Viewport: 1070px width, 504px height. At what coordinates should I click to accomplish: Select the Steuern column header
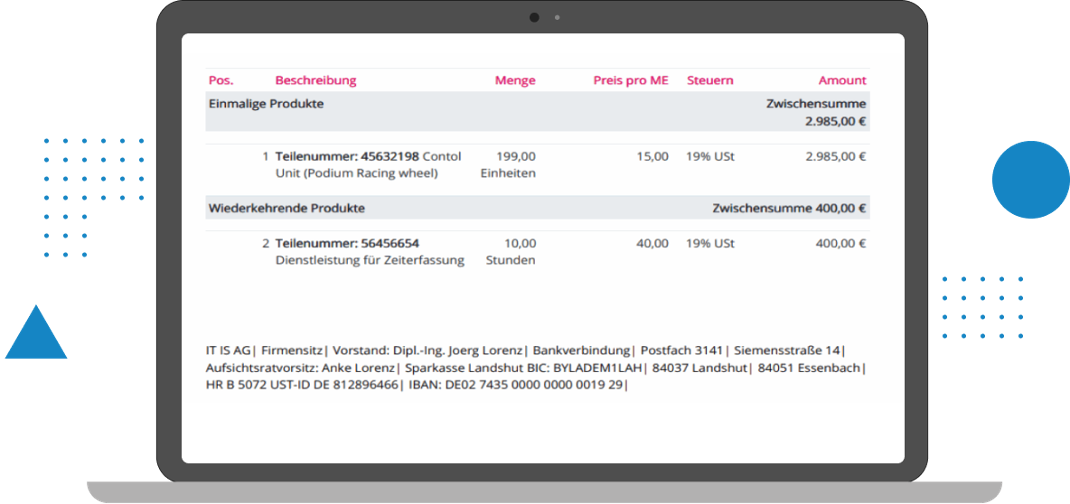click(709, 80)
